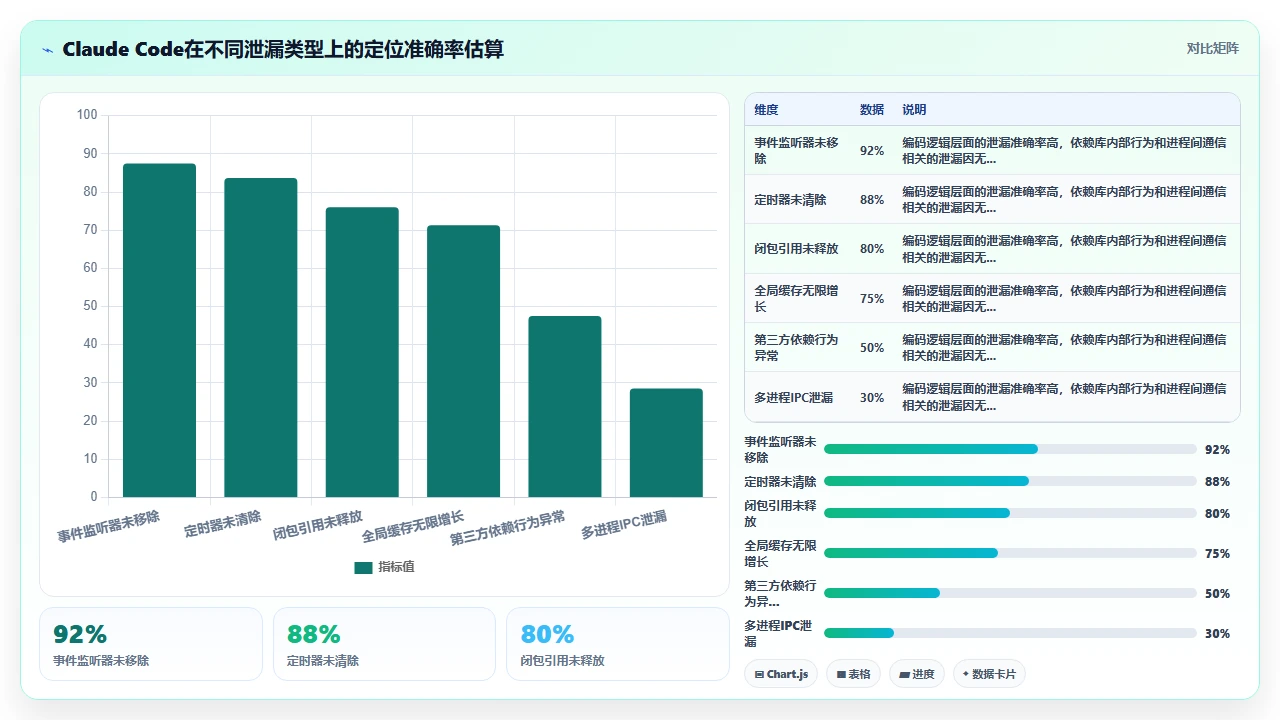Click the 维度 column header
Viewport: 1280px width, 720px height.
[766, 109]
